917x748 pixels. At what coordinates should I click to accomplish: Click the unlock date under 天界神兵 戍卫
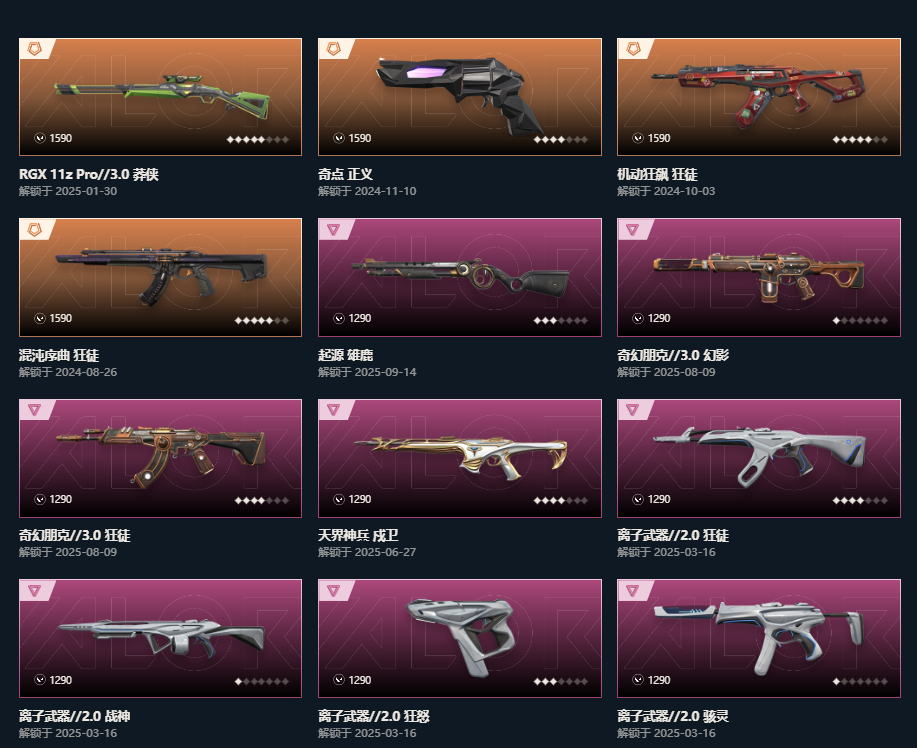point(367,551)
